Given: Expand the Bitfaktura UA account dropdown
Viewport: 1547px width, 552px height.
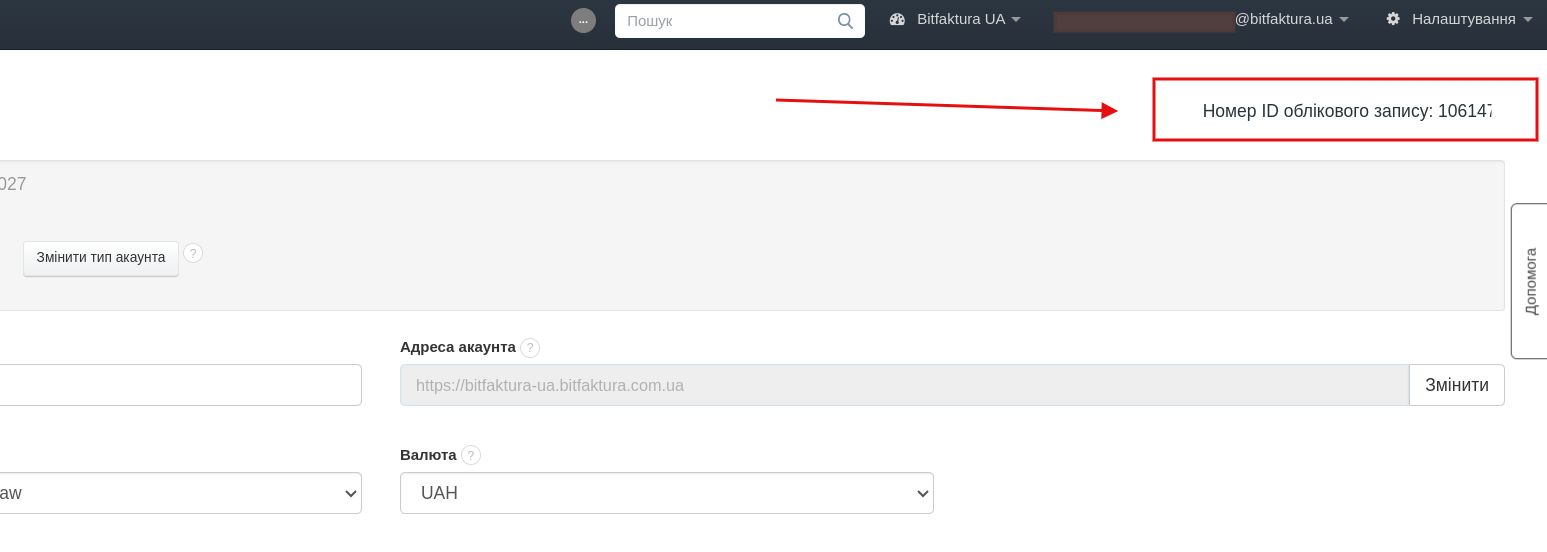Looking at the screenshot, I should (960, 19).
